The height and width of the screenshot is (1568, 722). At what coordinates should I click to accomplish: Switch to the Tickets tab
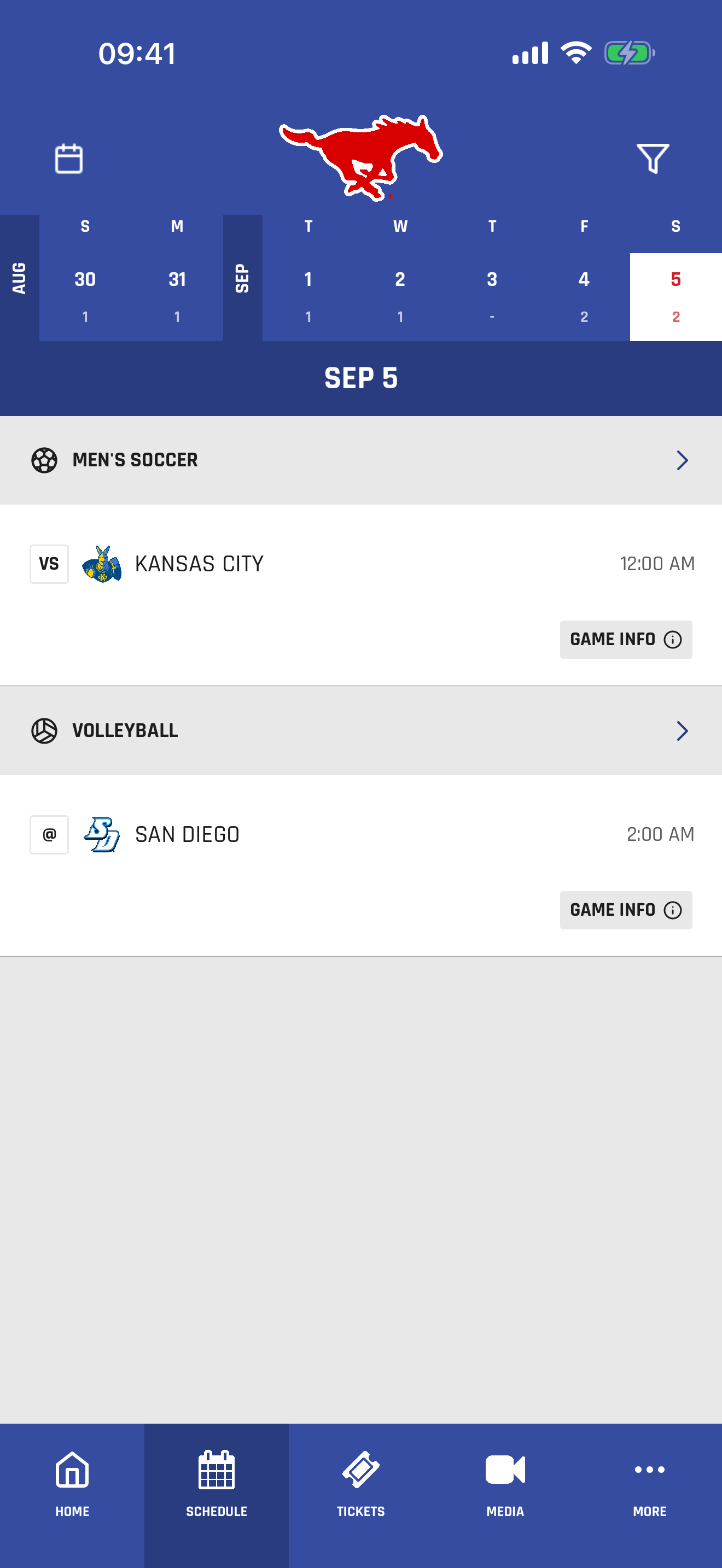(x=361, y=1484)
